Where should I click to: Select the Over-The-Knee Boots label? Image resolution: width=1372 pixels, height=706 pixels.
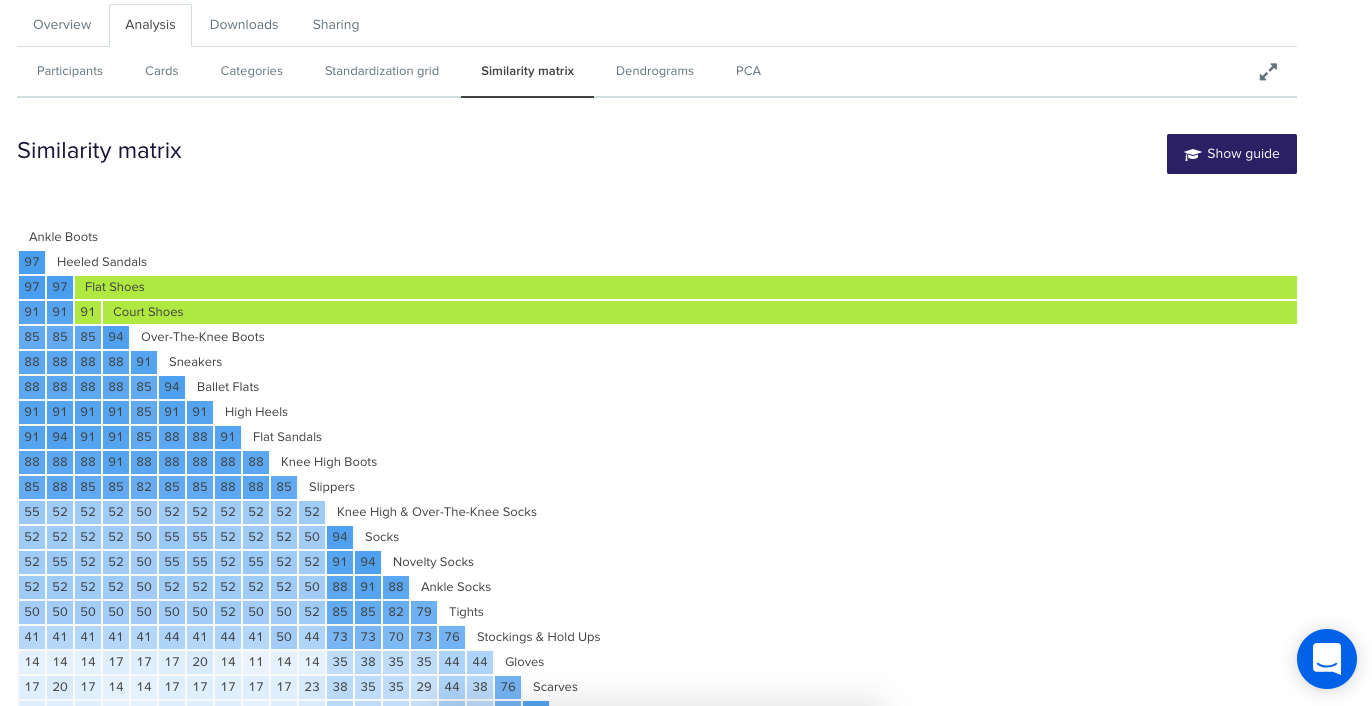(x=203, y=337)
